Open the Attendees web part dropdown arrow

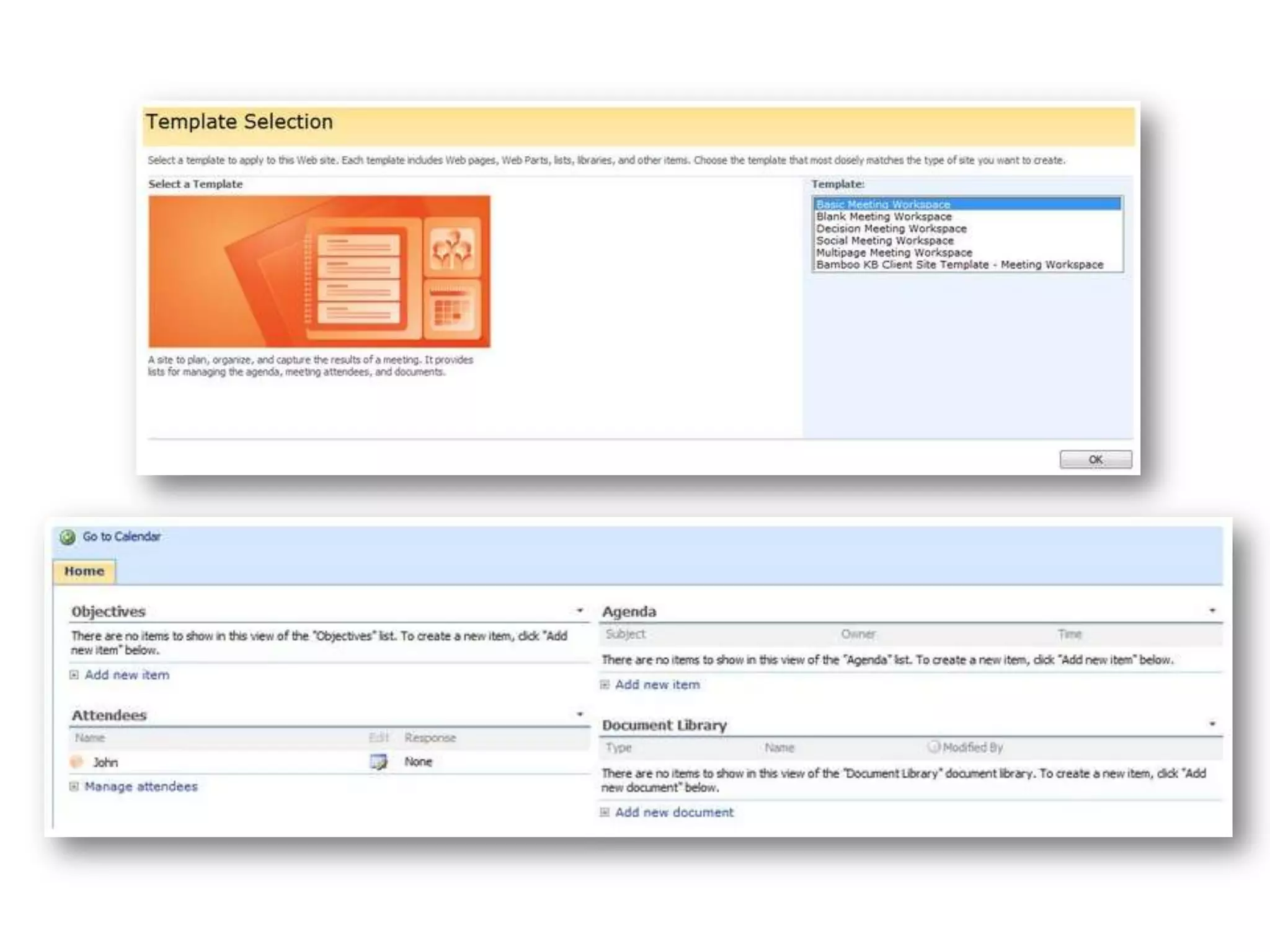(x=580, y=714)
